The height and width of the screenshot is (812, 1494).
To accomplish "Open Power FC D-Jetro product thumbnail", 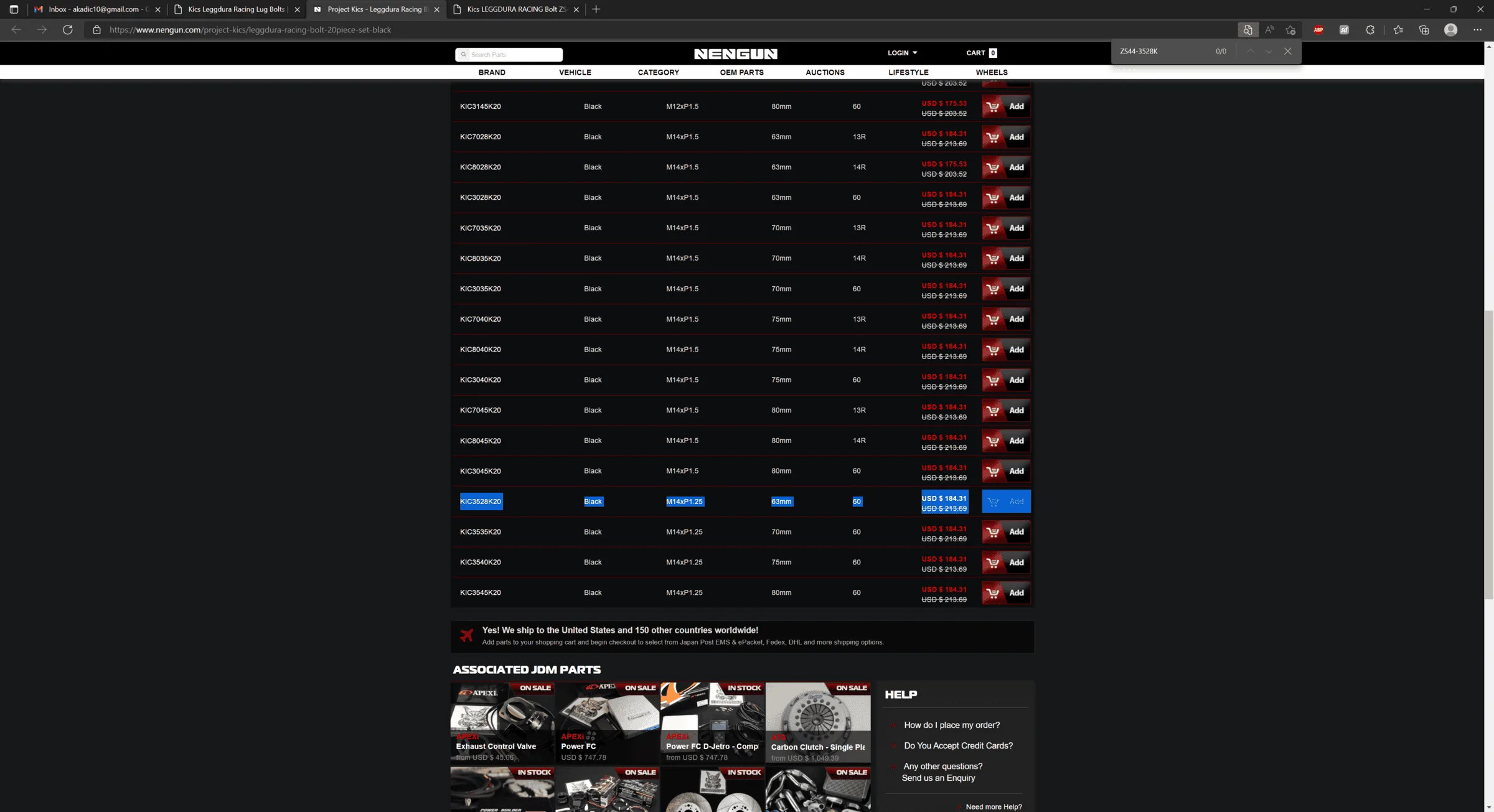I will point(713,722).
